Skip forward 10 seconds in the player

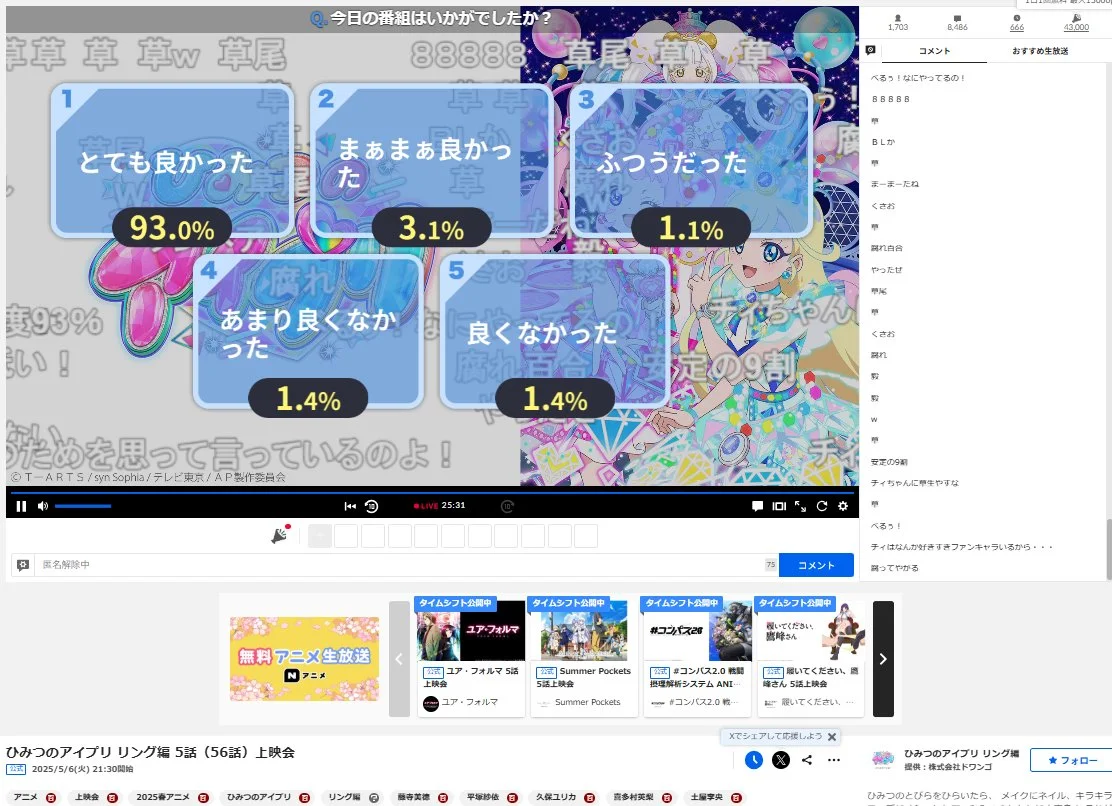point(507,506)
